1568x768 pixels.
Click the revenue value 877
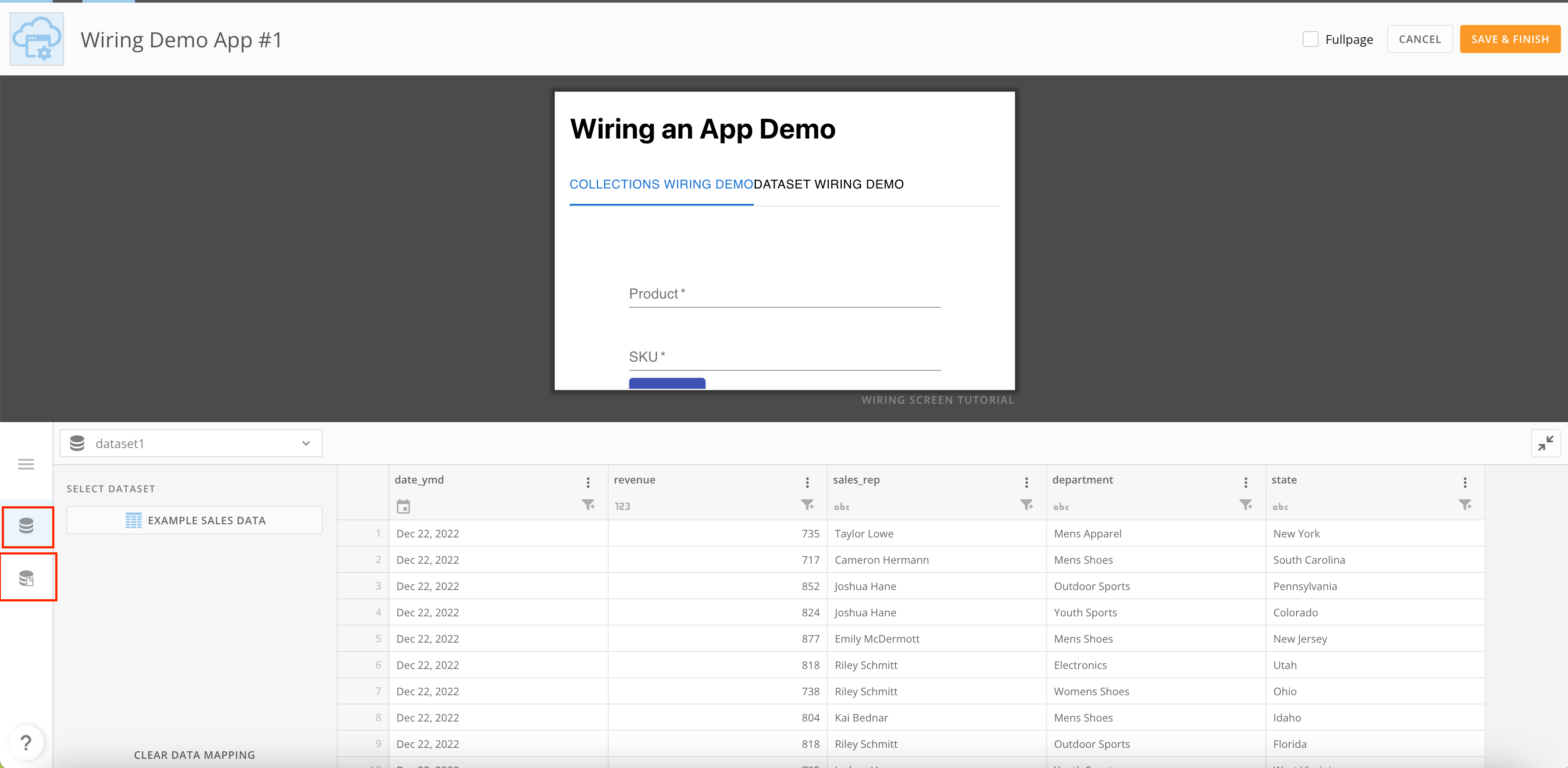[x=717, y=639]
